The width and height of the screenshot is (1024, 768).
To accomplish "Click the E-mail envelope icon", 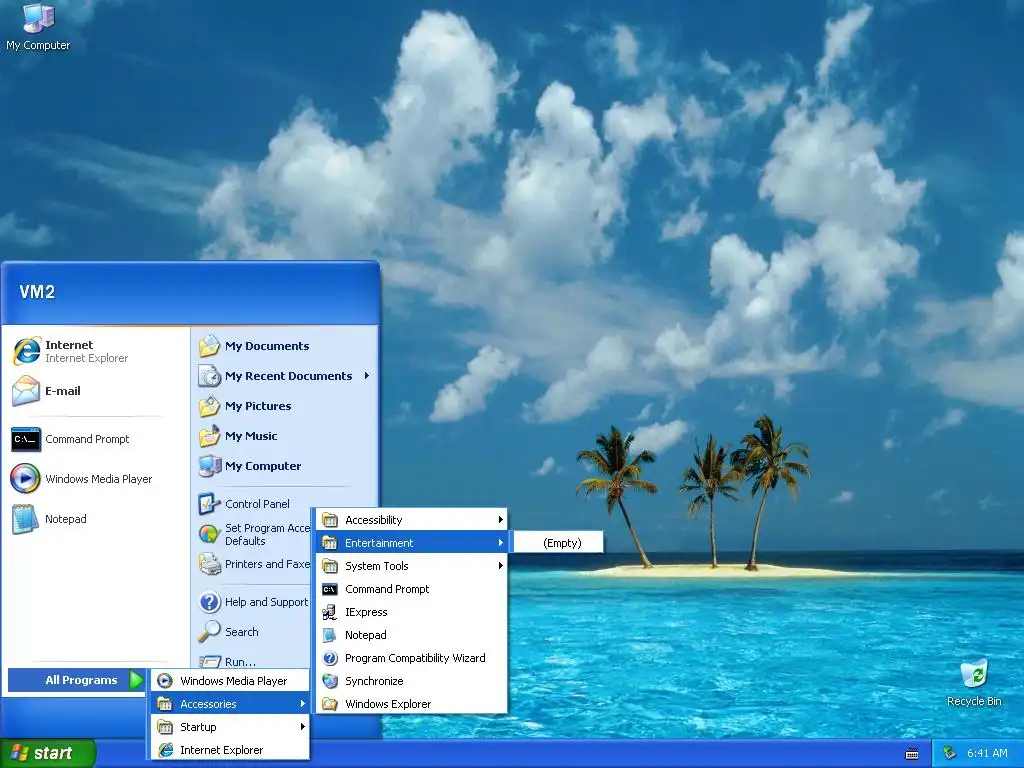I will 27,391.
